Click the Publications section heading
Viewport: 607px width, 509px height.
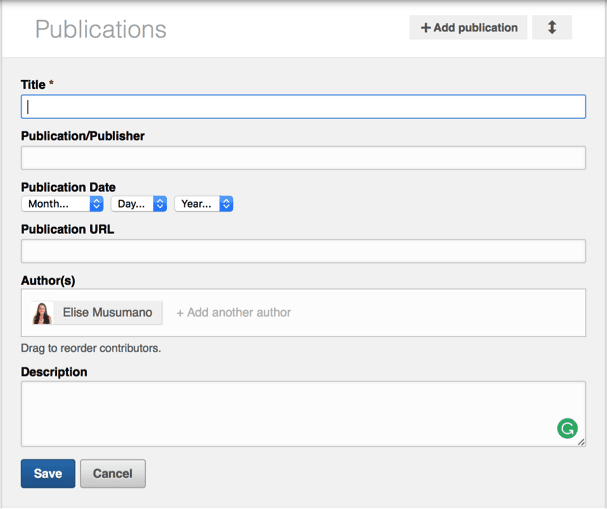point(101,30)
